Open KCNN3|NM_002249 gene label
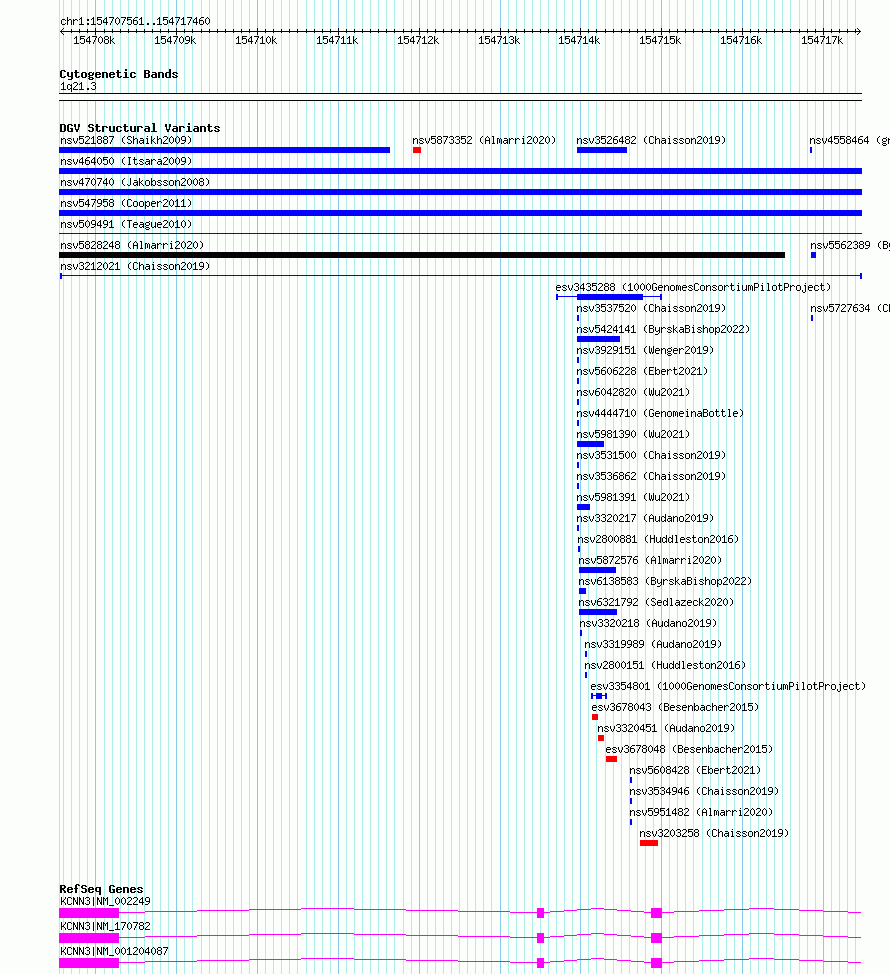Image resolution: width=890 pixels, height=974 pixels. click(106, 901)
